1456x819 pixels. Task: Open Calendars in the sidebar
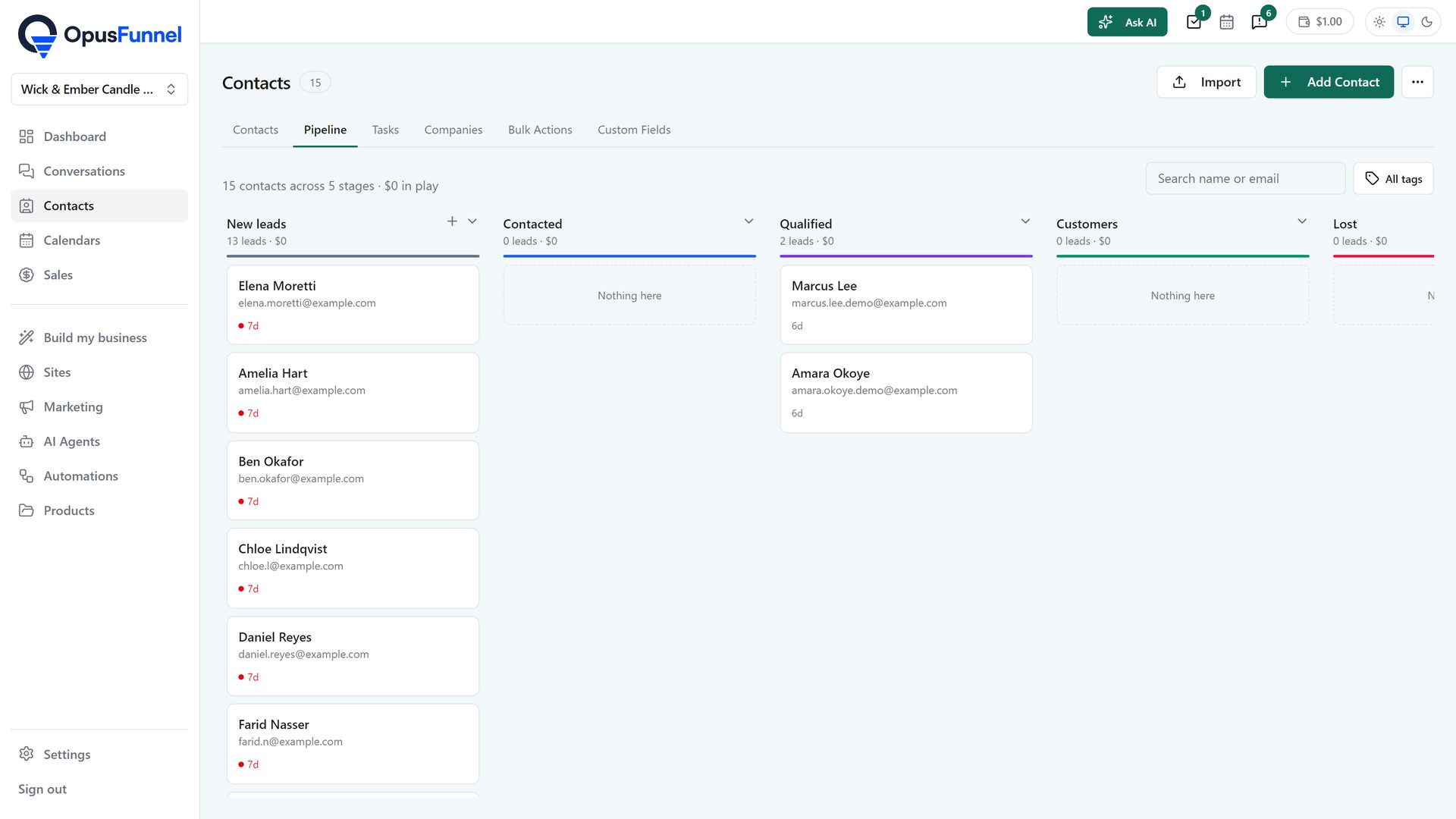pyautogui.click(x=99, y=240)
